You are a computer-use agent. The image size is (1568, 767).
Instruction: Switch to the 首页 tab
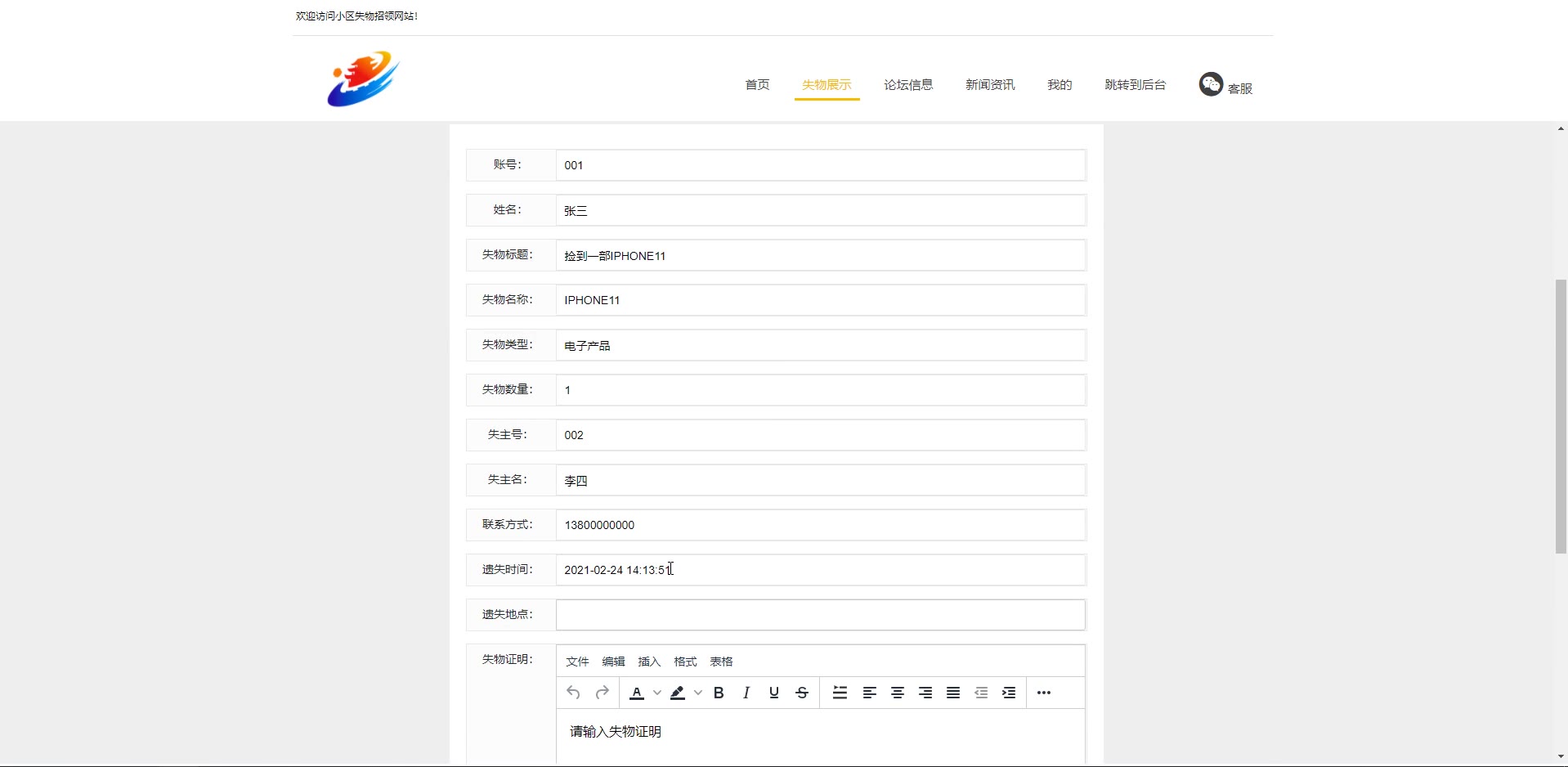point(757,85)
